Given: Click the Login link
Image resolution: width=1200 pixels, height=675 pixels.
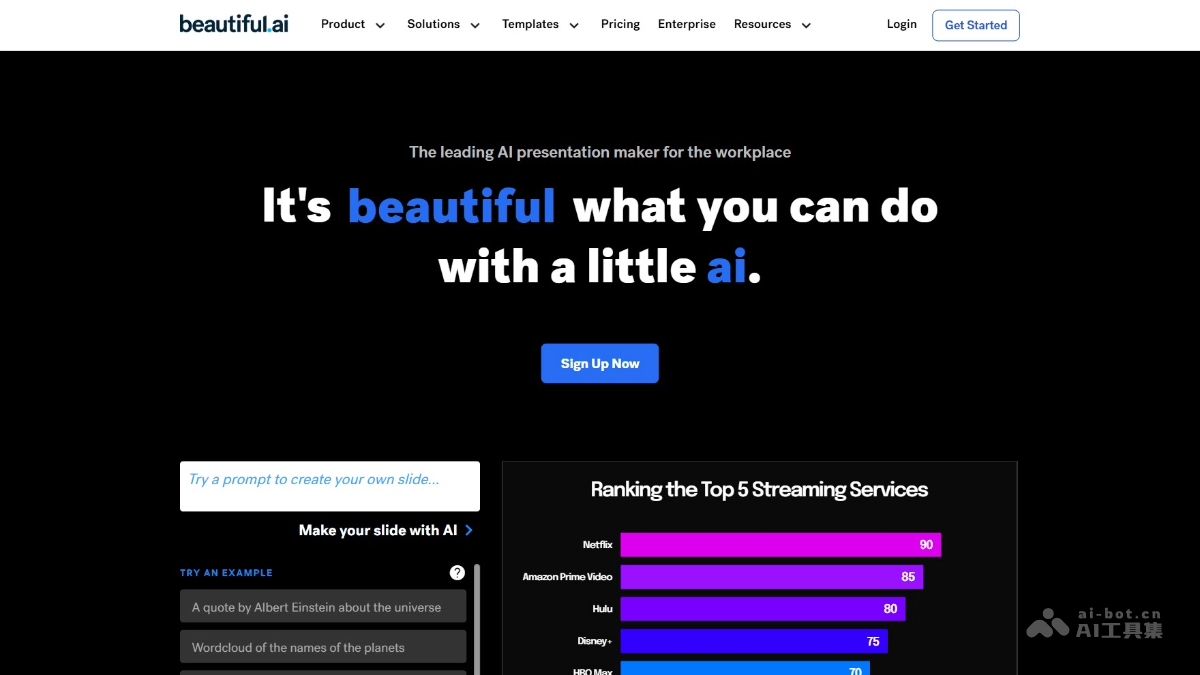Looking at the screenshot, I should 901,25.
